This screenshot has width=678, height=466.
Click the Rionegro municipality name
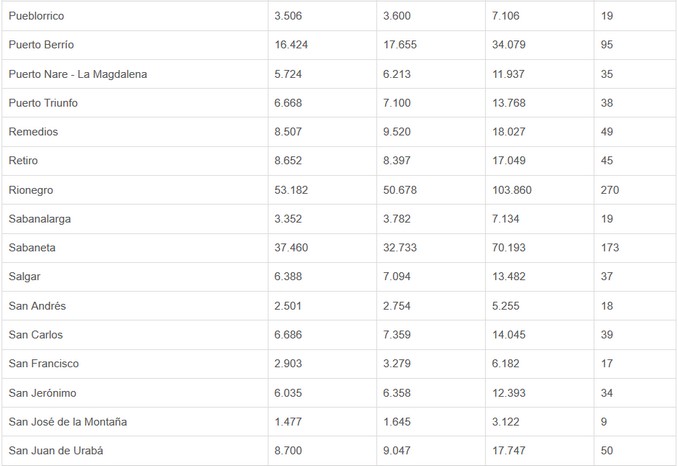coord(33,190)
